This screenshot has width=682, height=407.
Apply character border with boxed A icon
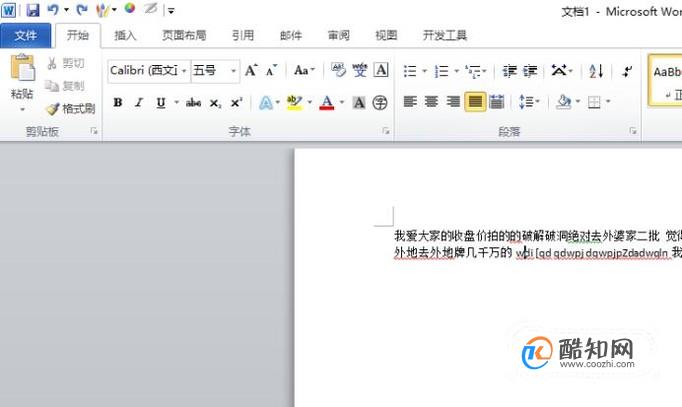pos(381,70)
